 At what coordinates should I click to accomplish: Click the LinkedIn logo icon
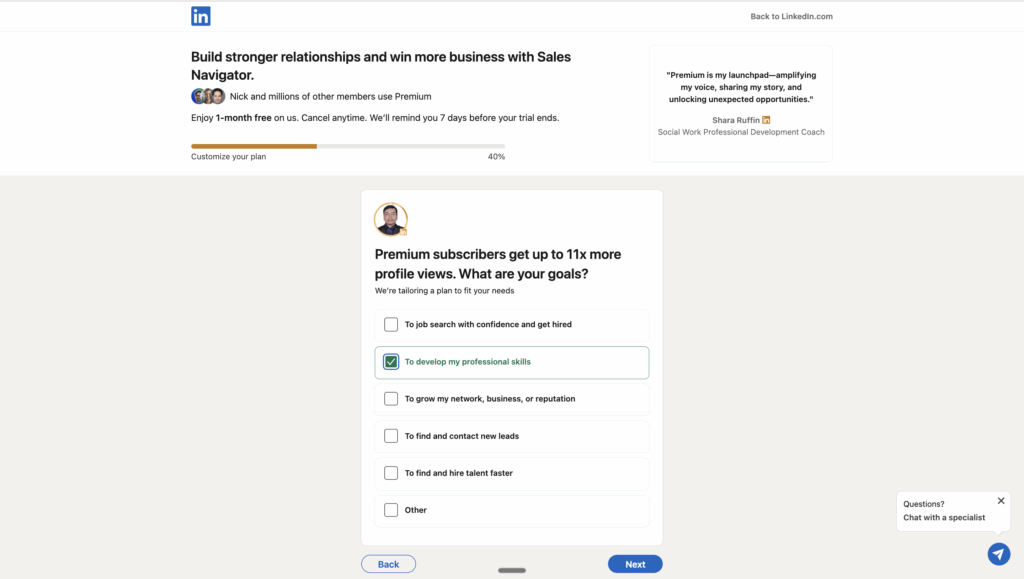pyautogui.click(x=201, y=16)
